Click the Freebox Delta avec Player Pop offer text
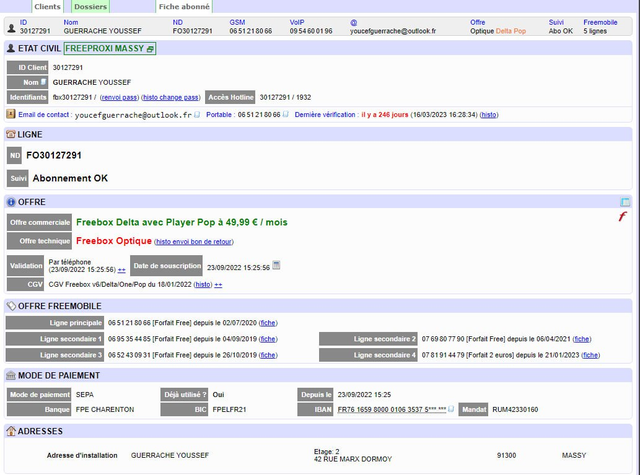This screenshot has height=475, width=640. (x=182, y=222)
